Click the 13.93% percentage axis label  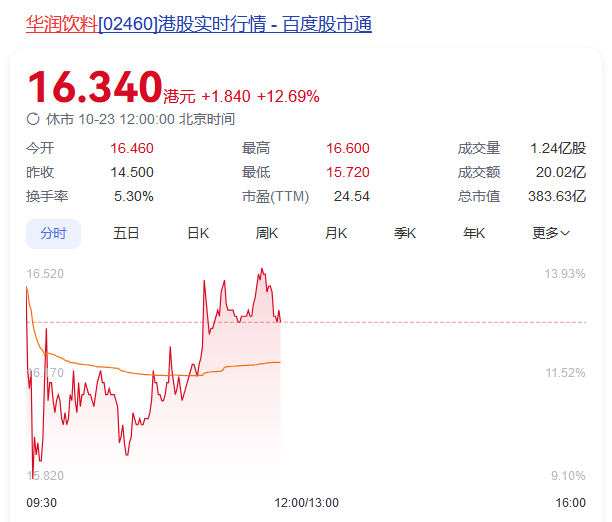565,274
